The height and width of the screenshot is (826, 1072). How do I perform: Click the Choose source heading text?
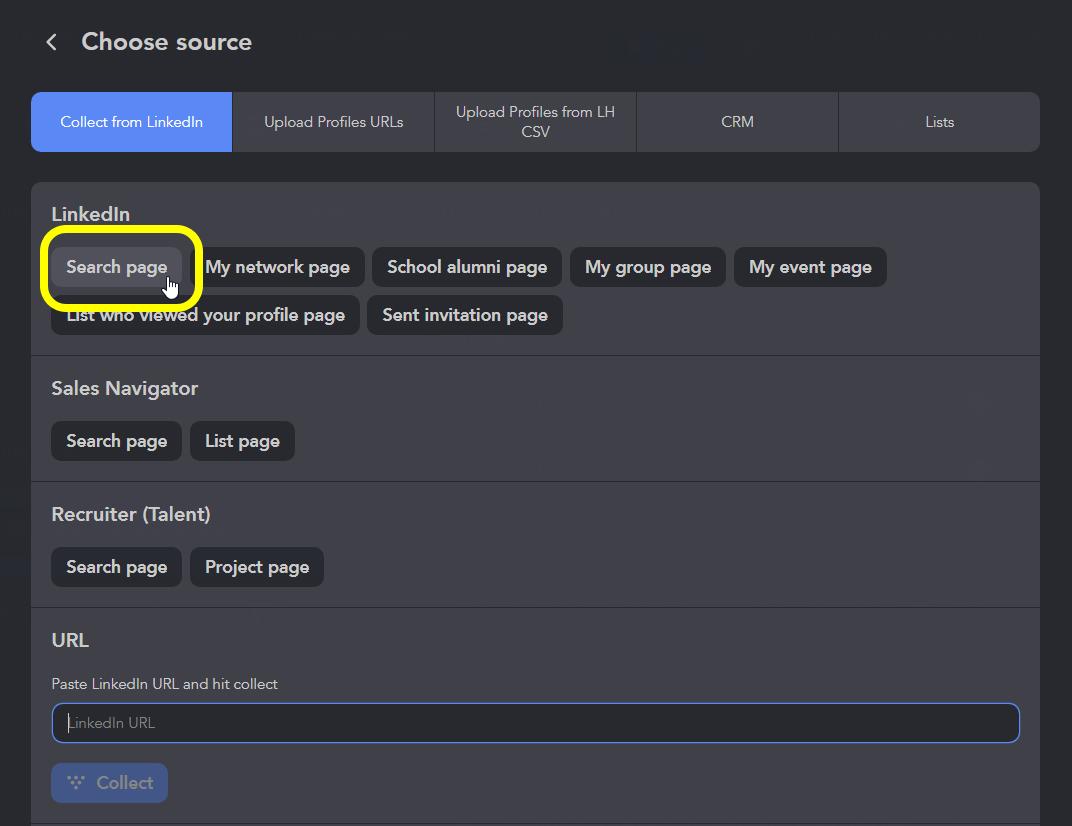click(x=167, y=42)
